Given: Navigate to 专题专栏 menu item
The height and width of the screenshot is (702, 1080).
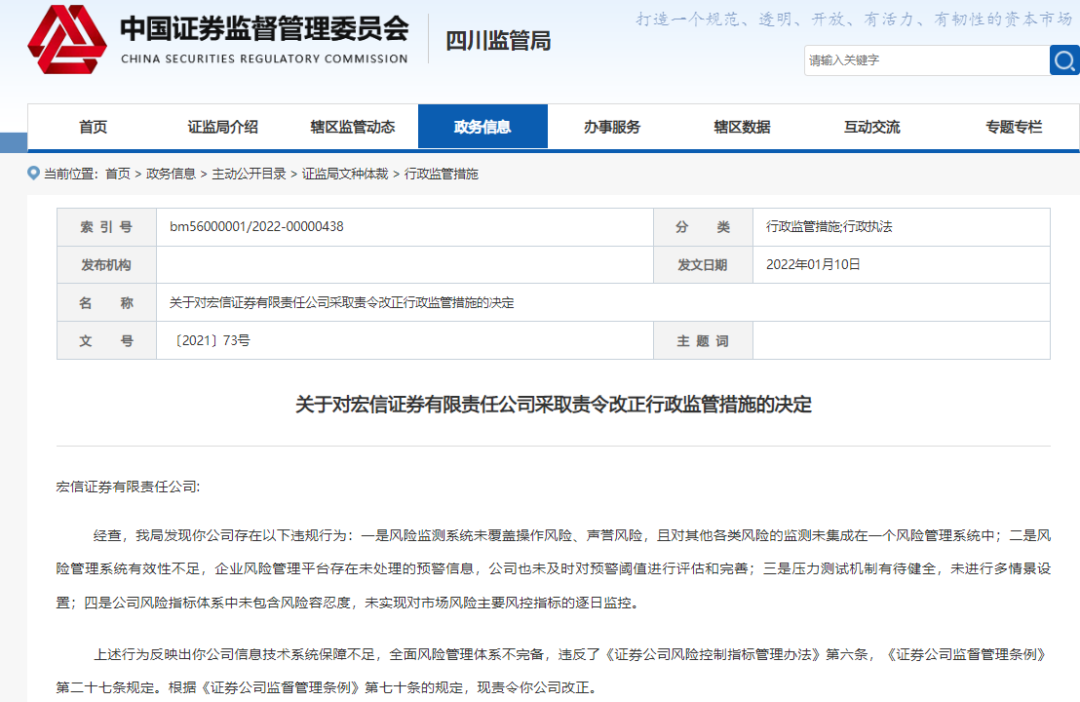Looking at the screenshot, I should [1013, 127].
